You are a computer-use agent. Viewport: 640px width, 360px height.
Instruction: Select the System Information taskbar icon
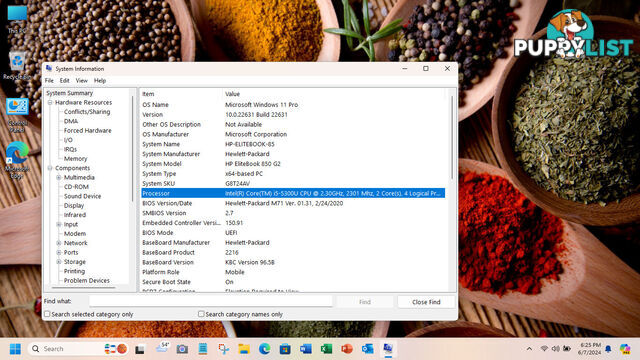point(388,349)
